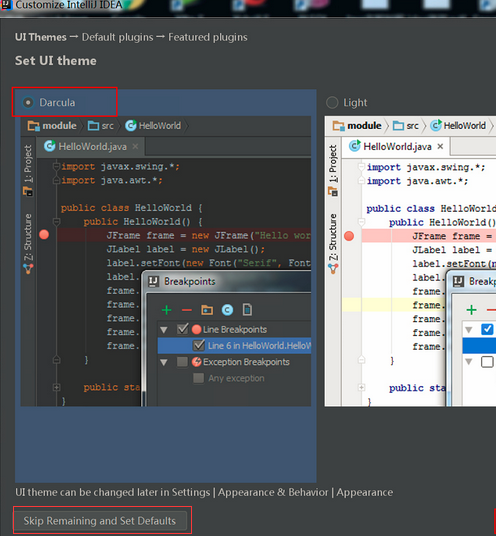Select the Light theme radio button
This screenshot has height=536, width=496.
(x=332, y=103)
